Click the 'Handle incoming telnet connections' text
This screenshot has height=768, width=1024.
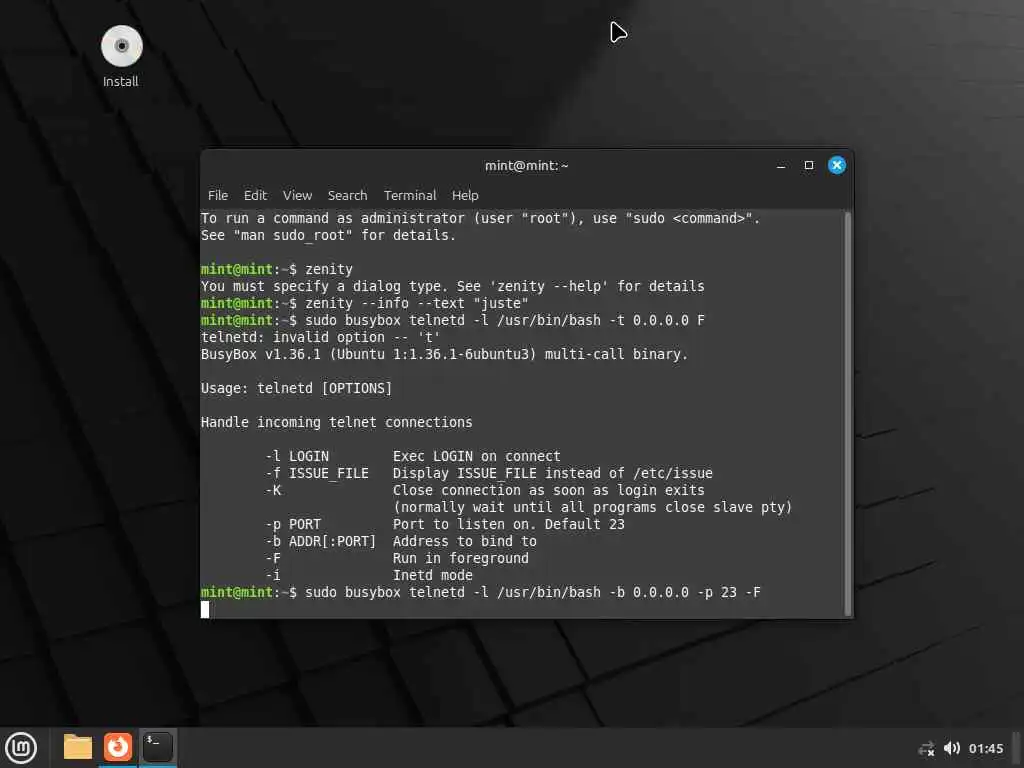tap(336, 422)
